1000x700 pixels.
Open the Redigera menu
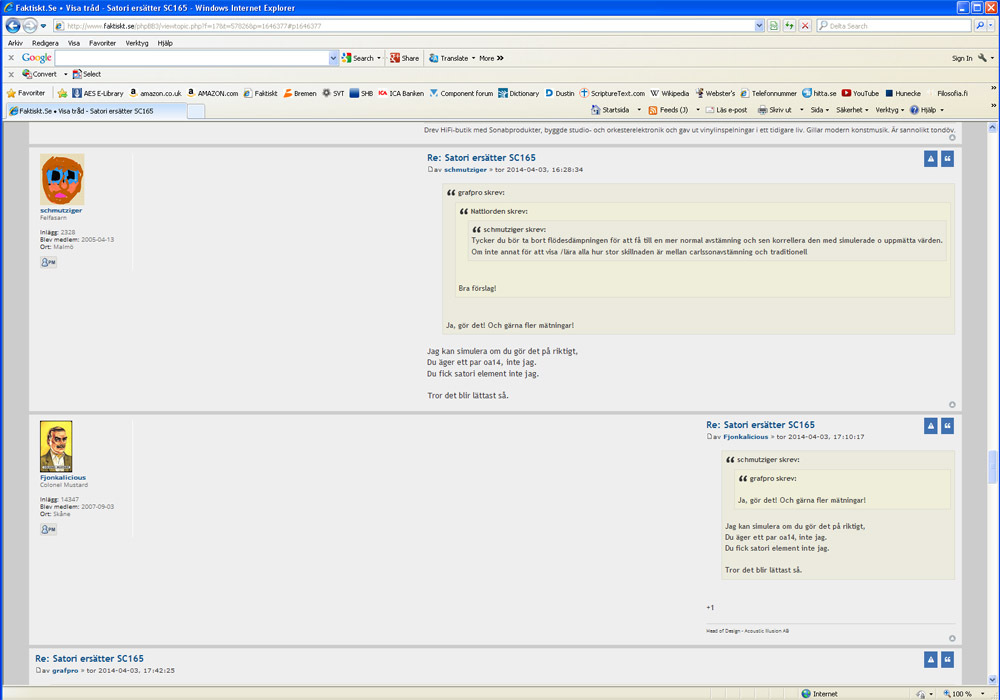click(45, 43)
